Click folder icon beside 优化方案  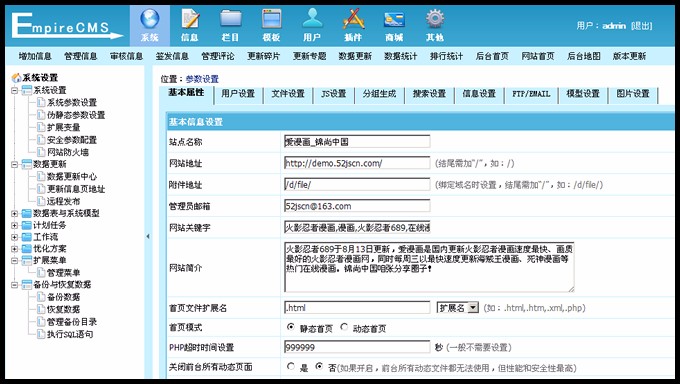click(27, 249)
